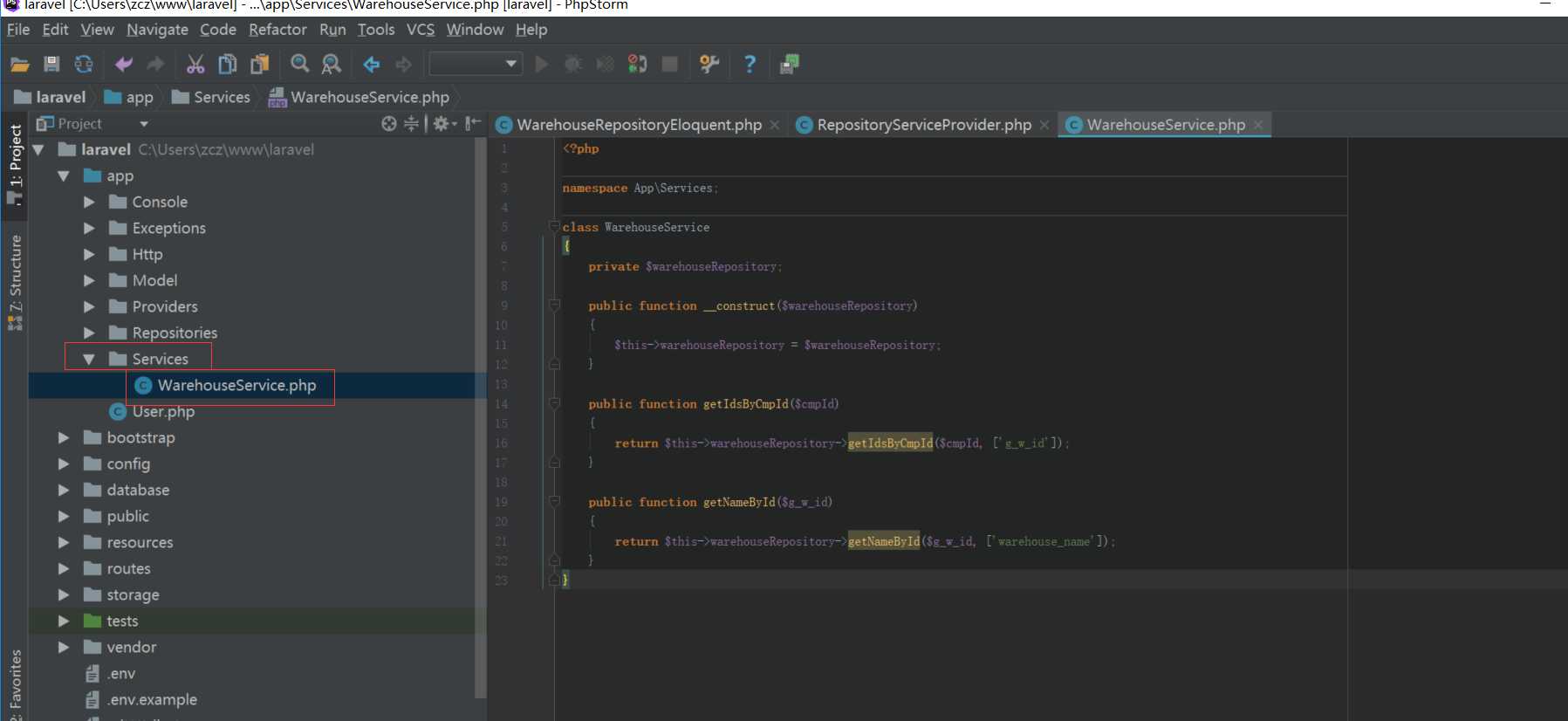Close the WarehouseService.php tab
This screenshot has width=1568, height=721.
tap(1258, 125)
